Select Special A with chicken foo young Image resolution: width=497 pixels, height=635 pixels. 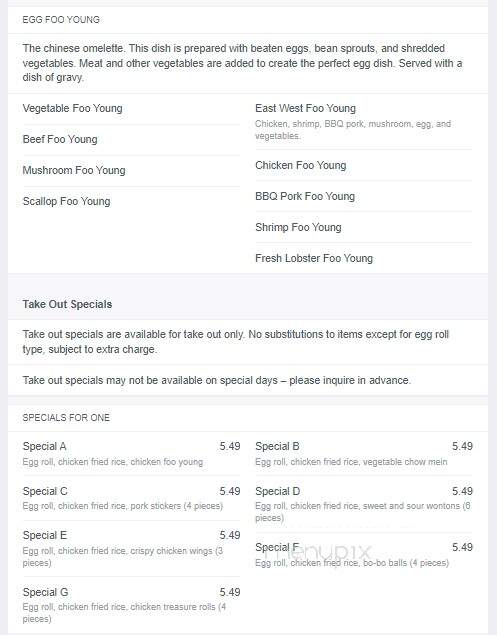(132, 454)
